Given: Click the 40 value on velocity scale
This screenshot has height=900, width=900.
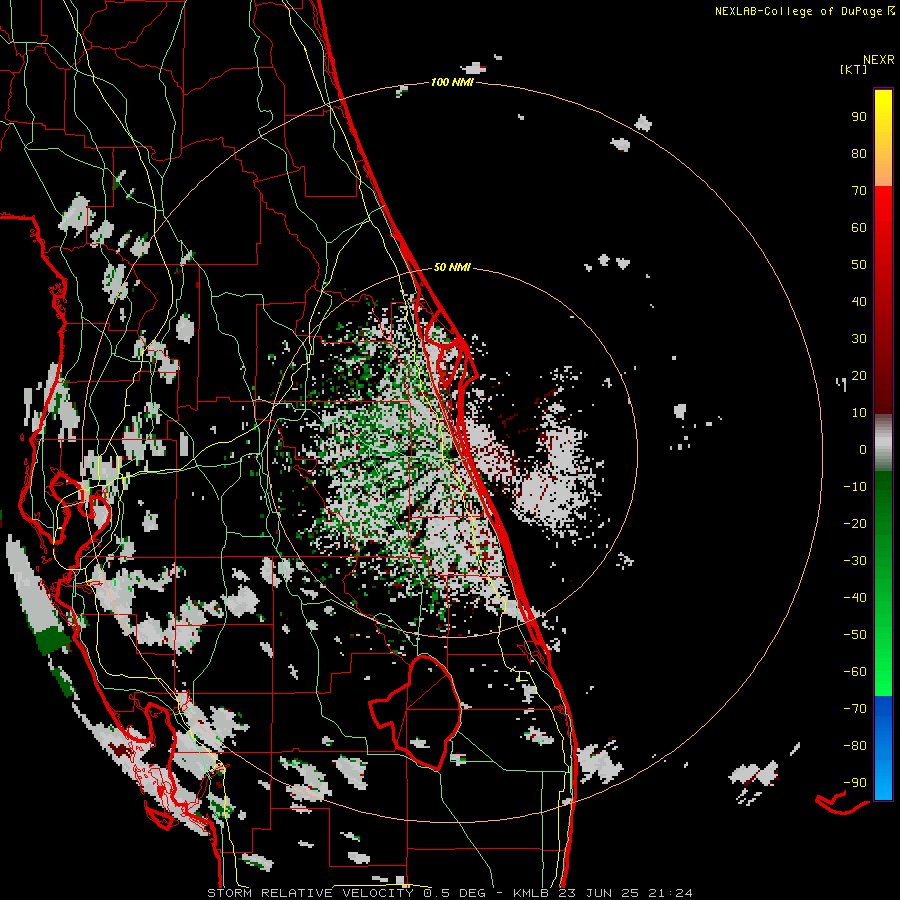Looking at the screenshot, I should (859, 302).
